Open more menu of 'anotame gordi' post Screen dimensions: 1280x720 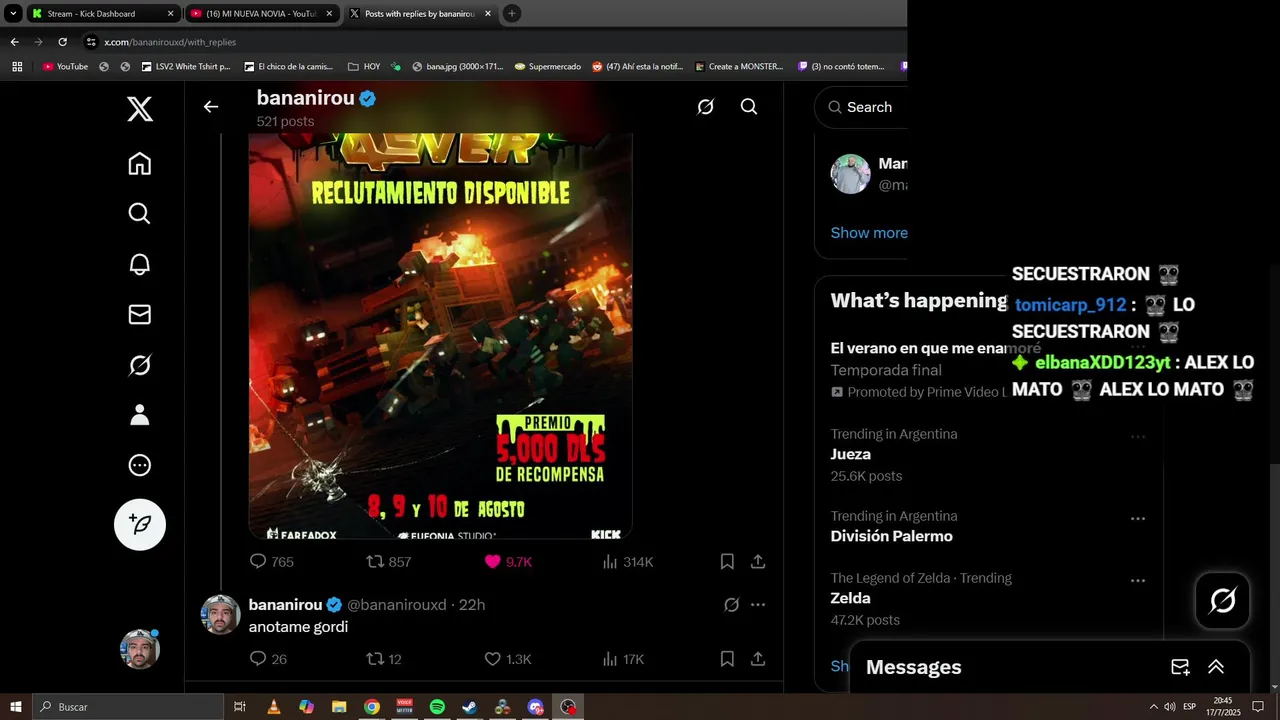[x=758, y=605]
